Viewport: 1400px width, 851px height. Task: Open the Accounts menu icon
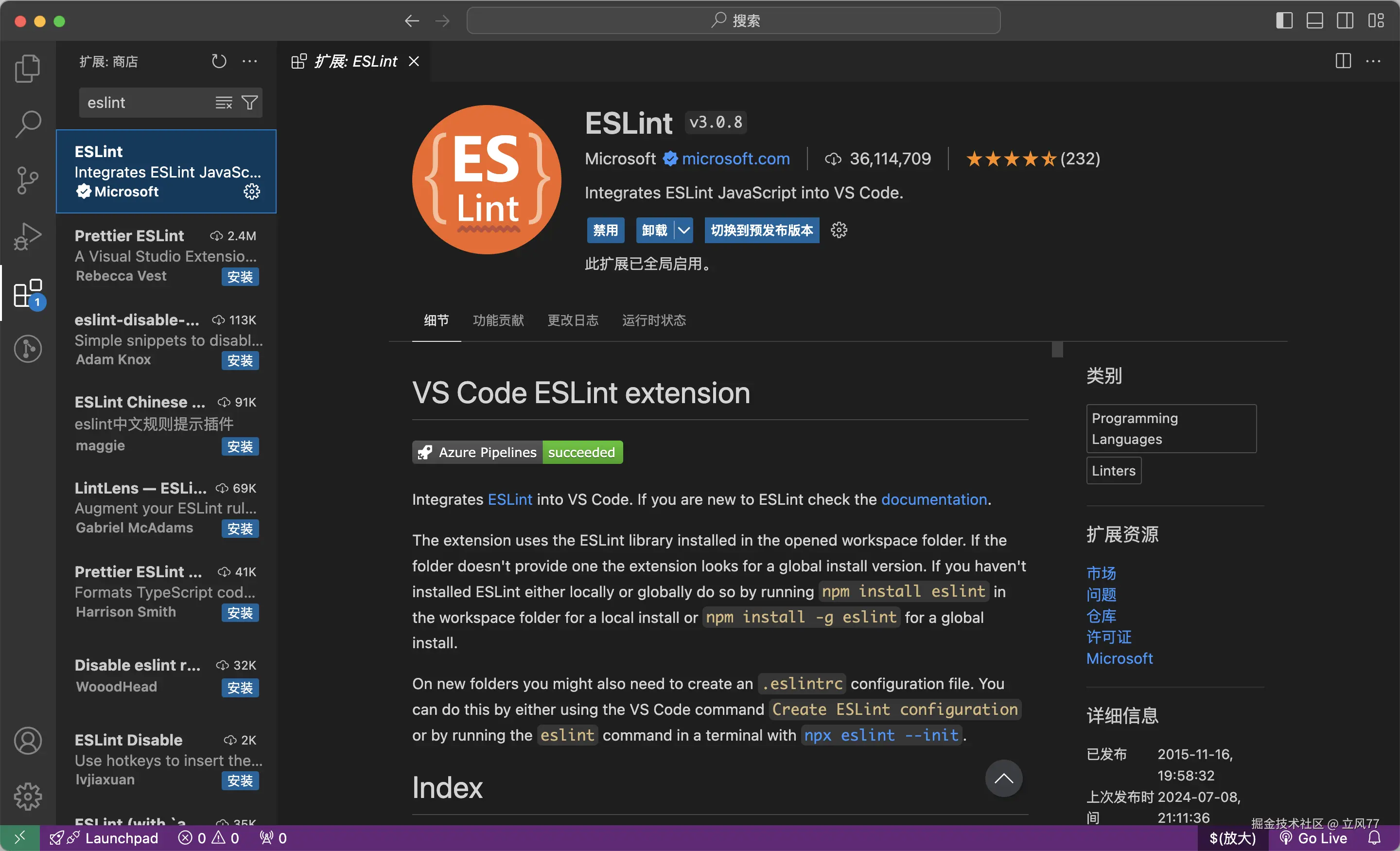[x=27, y=741]
